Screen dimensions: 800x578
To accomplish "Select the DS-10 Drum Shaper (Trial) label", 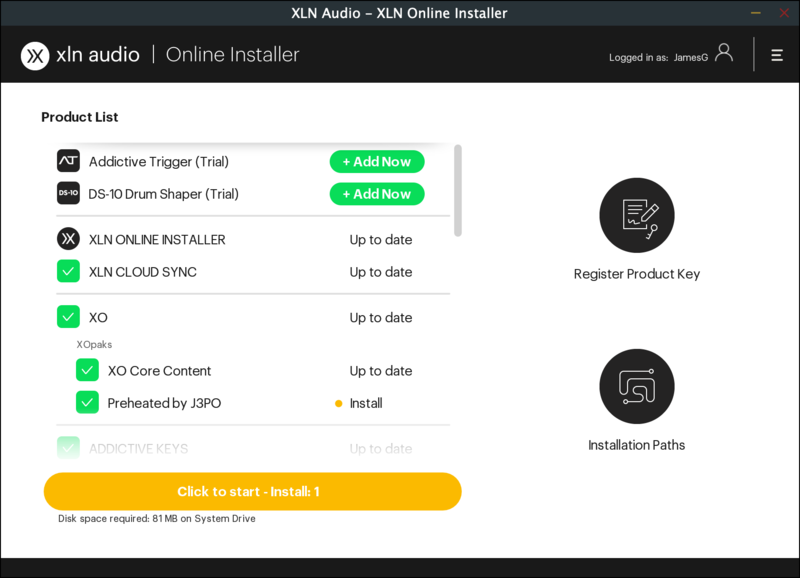I will tap(163, 194).
